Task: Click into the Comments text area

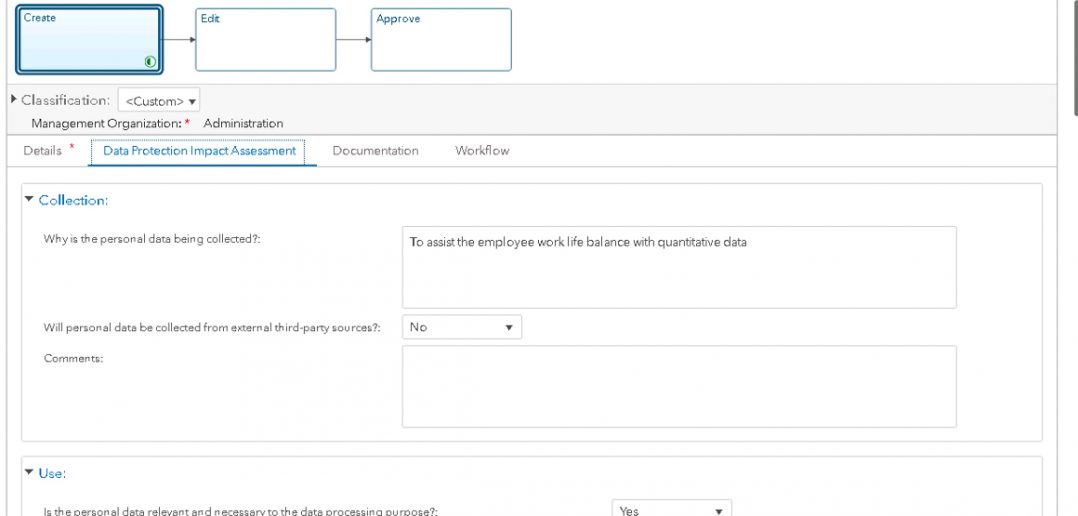Action: (679, 386)
